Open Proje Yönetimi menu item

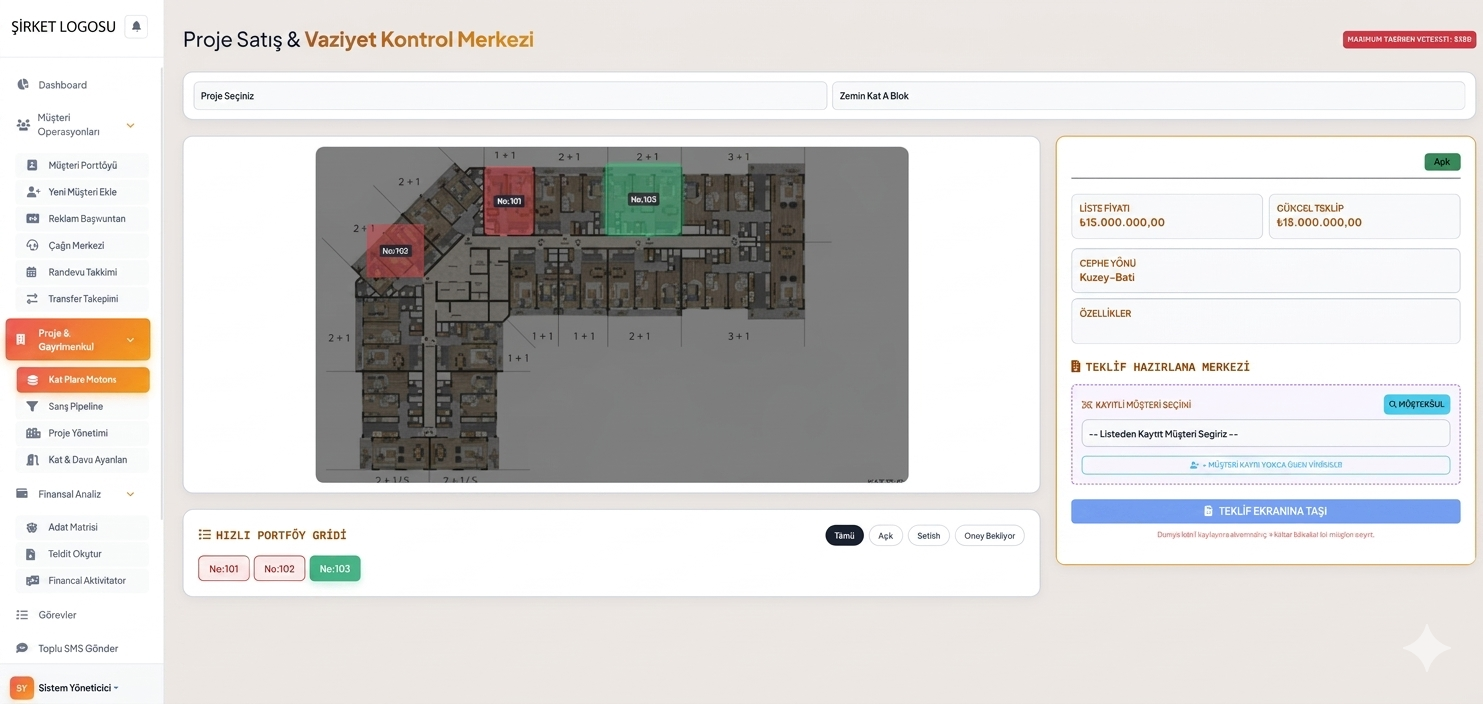[84, 433]
